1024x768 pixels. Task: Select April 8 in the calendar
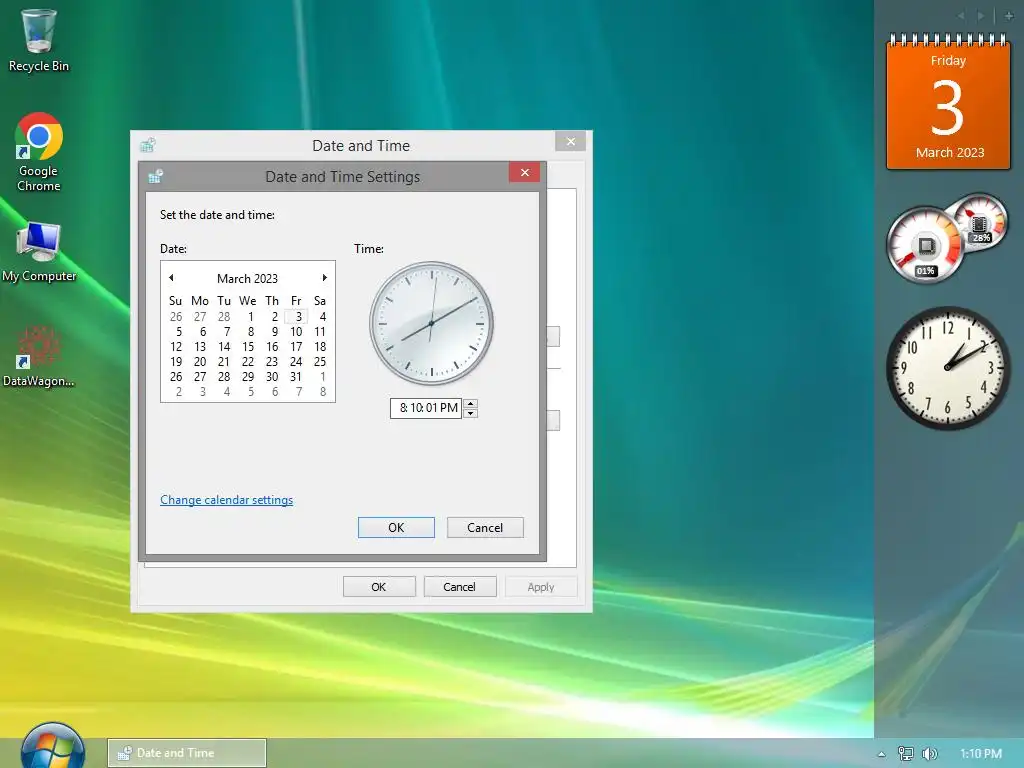point(322,392)
